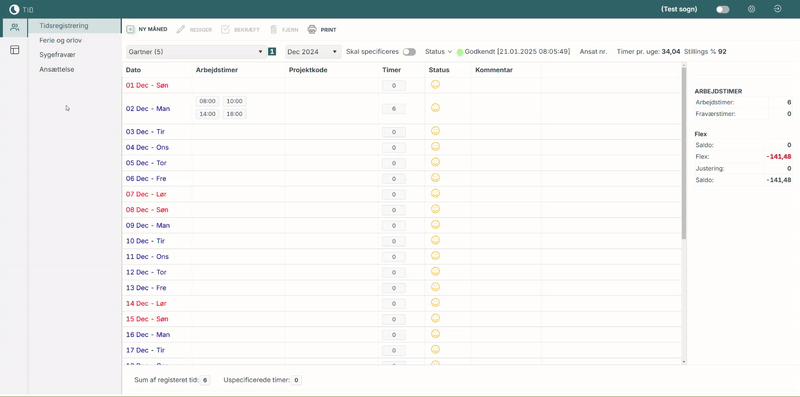
Task: Click the smiley status for 06 Dec
Action: point(435,178)
